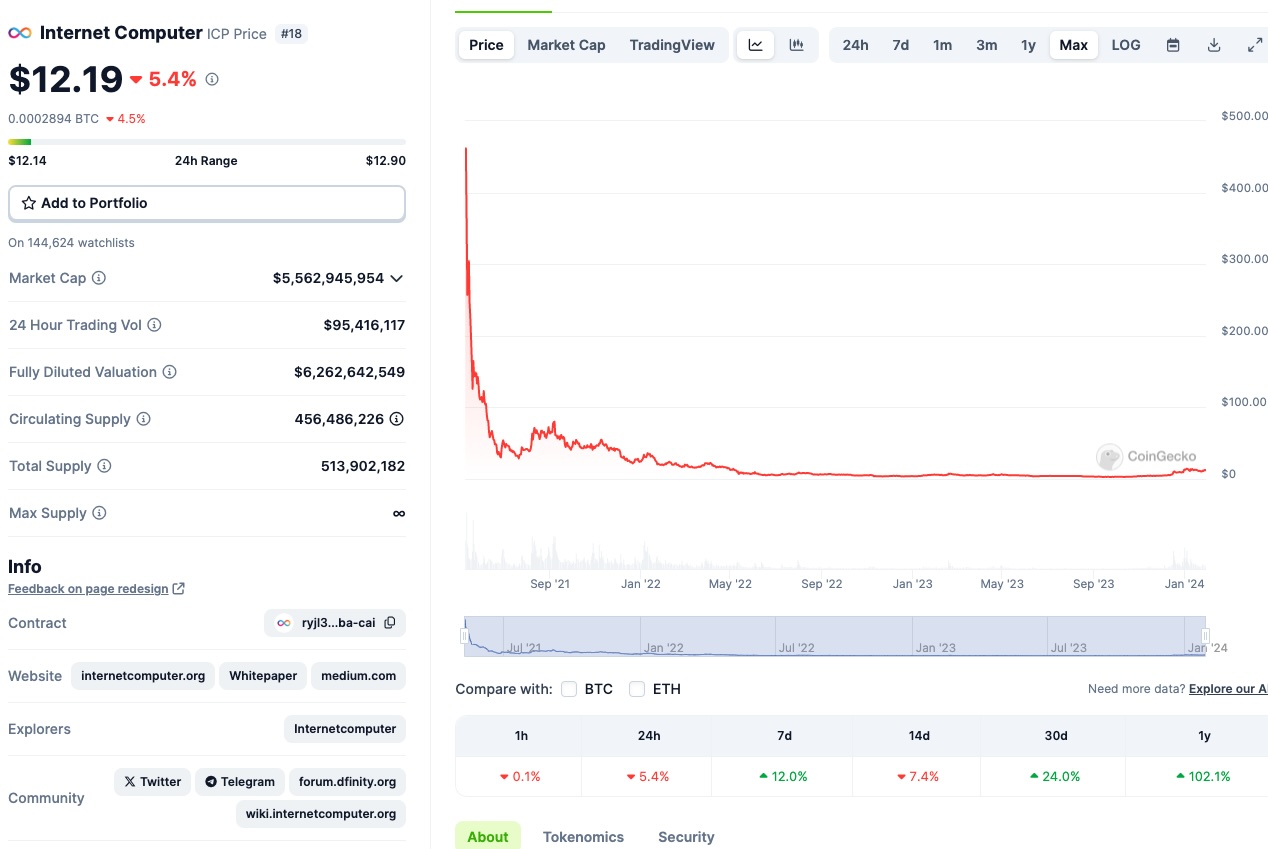Set chart range to Max
This screenshot has height=849, width=1268.
(x=1074, y=45)
